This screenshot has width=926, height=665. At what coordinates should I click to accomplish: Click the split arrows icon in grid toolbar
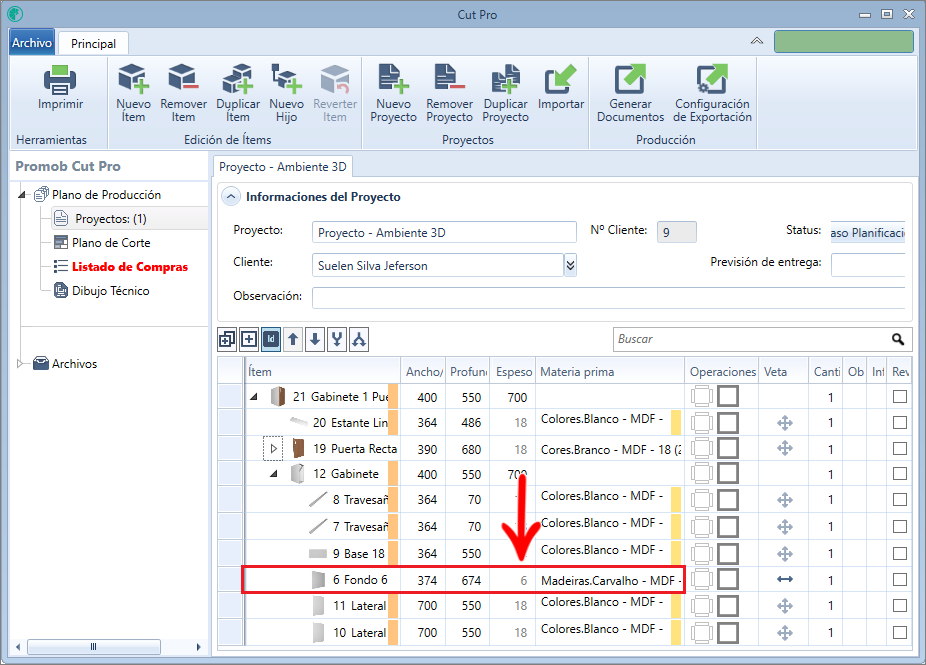358,340
